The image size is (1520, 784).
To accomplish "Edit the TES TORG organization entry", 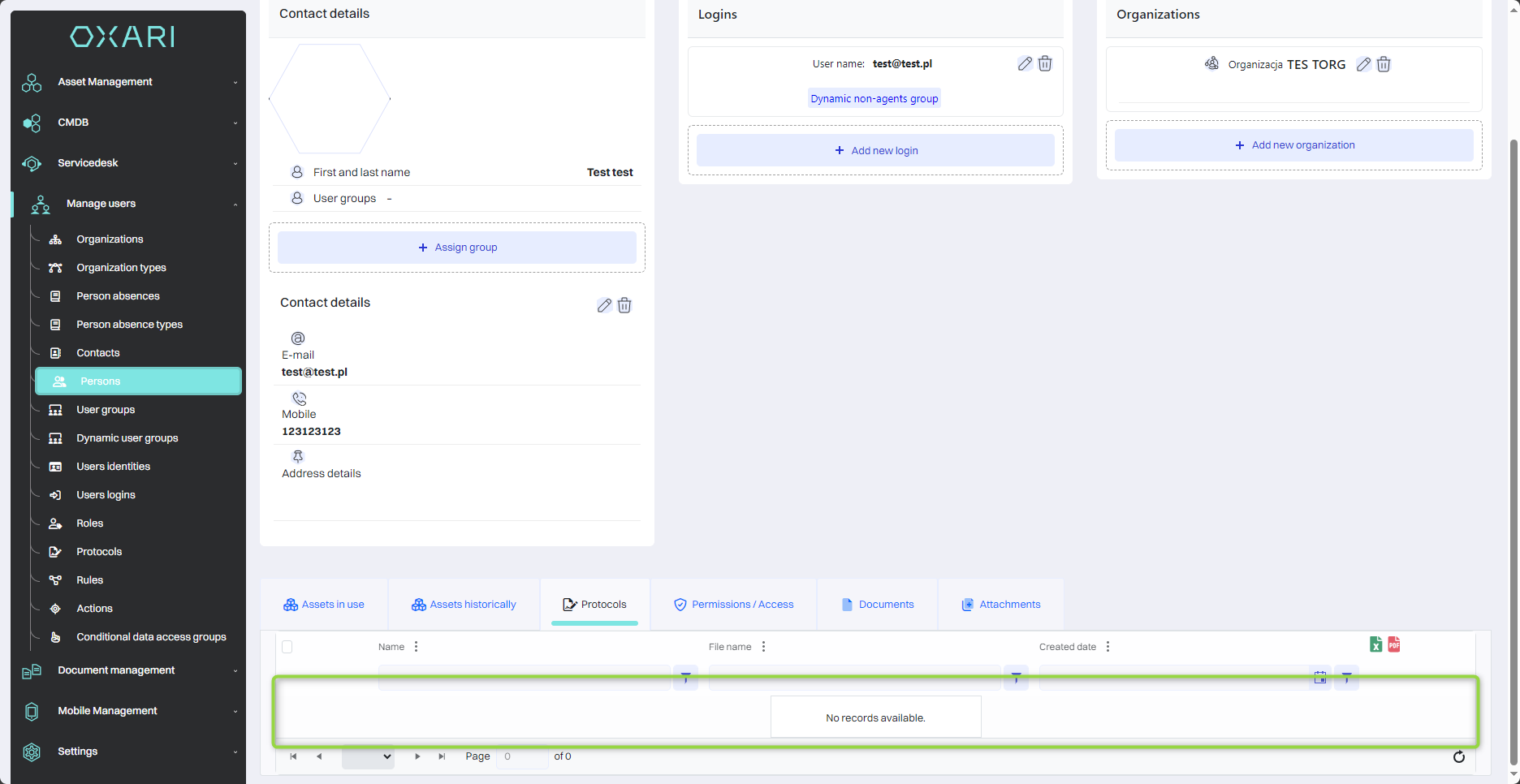I will click(x=1363, y=64).
